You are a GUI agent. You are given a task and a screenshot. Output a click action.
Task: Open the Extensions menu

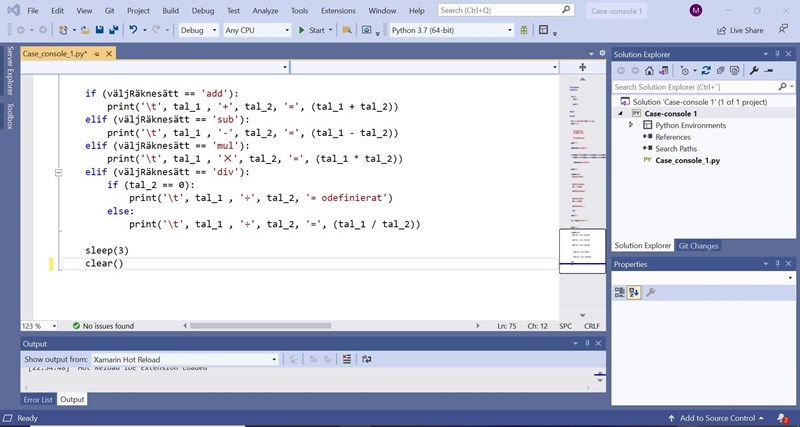pyautogui.click(x=337, y=10)
